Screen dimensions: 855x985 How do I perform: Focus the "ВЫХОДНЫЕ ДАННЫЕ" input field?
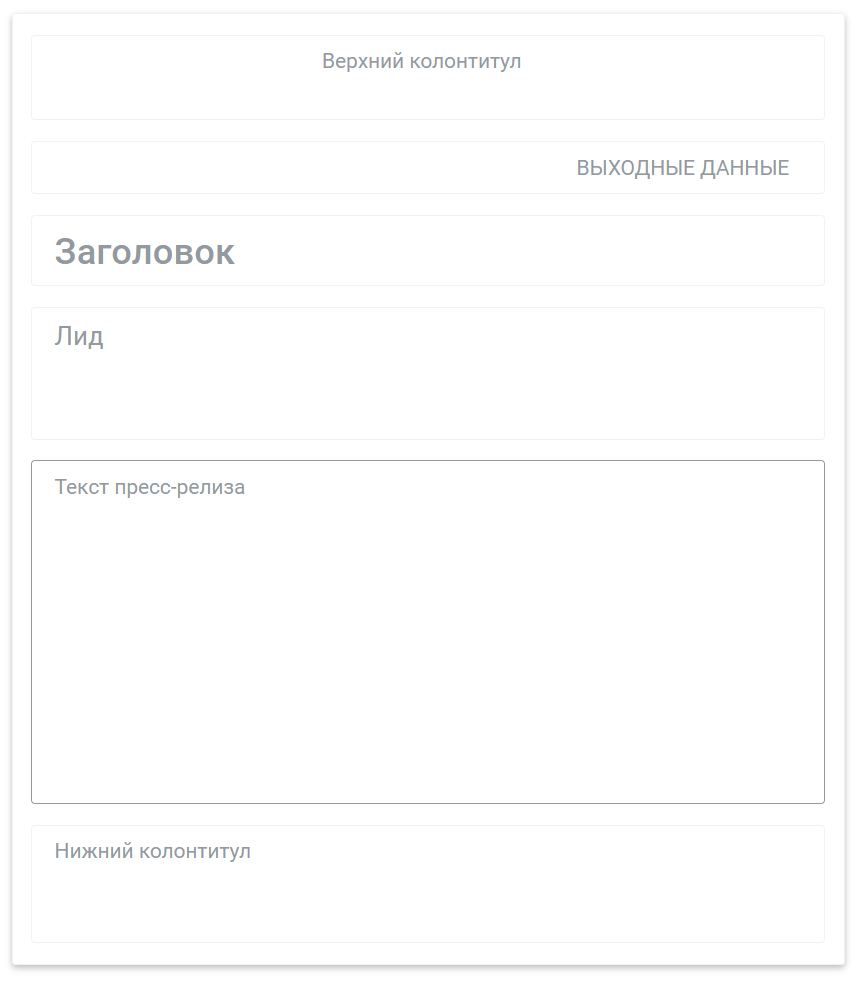pos(427,168)
